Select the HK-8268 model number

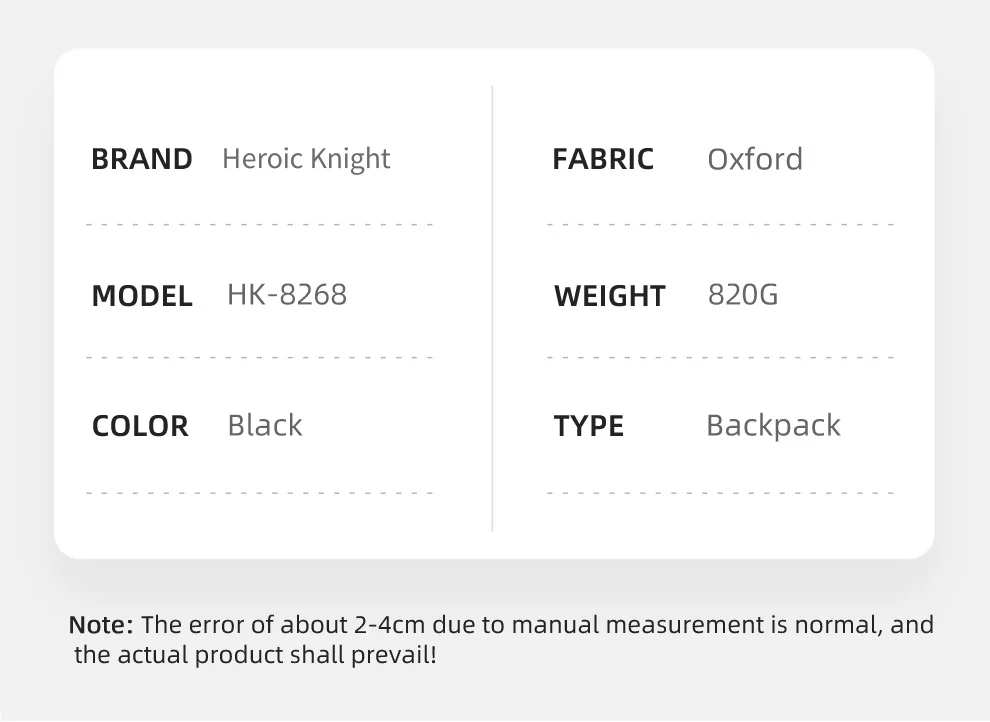pyautogui.click(x=287, y=295)
